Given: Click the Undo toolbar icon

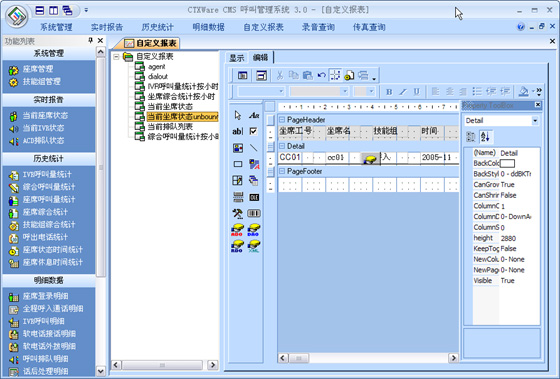Looking at the screenshot, I should point(321,75).
